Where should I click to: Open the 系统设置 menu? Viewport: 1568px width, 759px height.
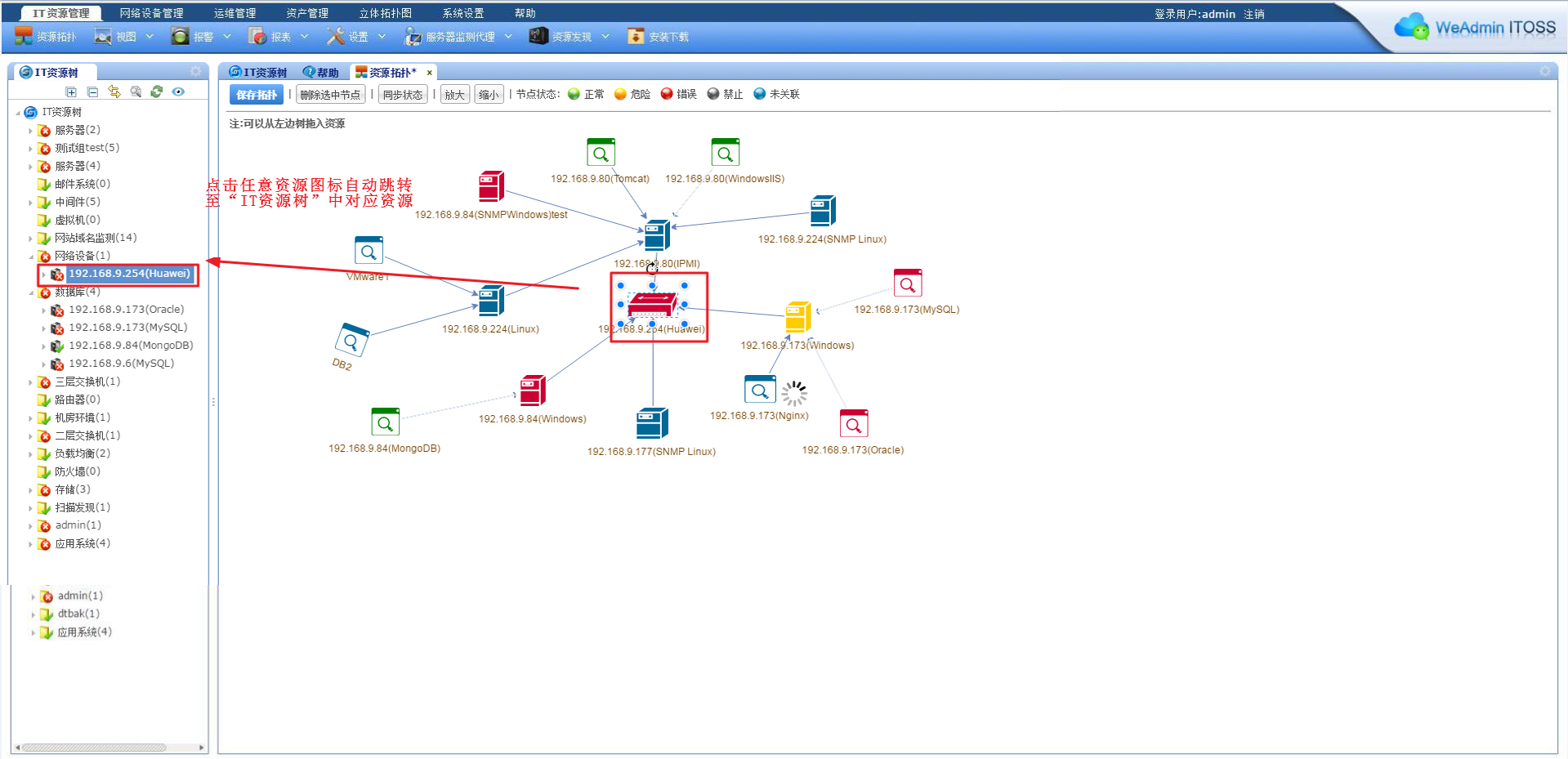tap(463, 13)
